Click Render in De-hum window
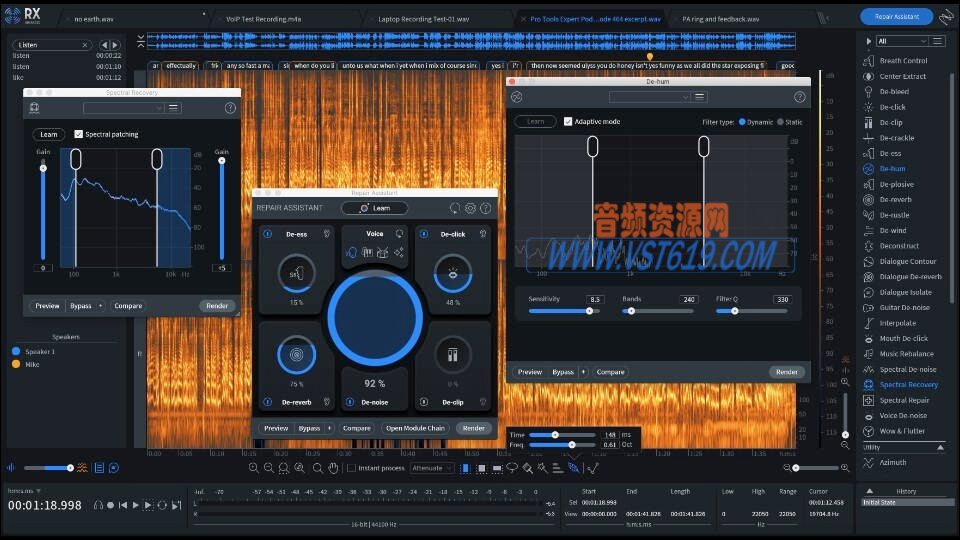This screenshot has width=960, height=540. click(787, 372)
